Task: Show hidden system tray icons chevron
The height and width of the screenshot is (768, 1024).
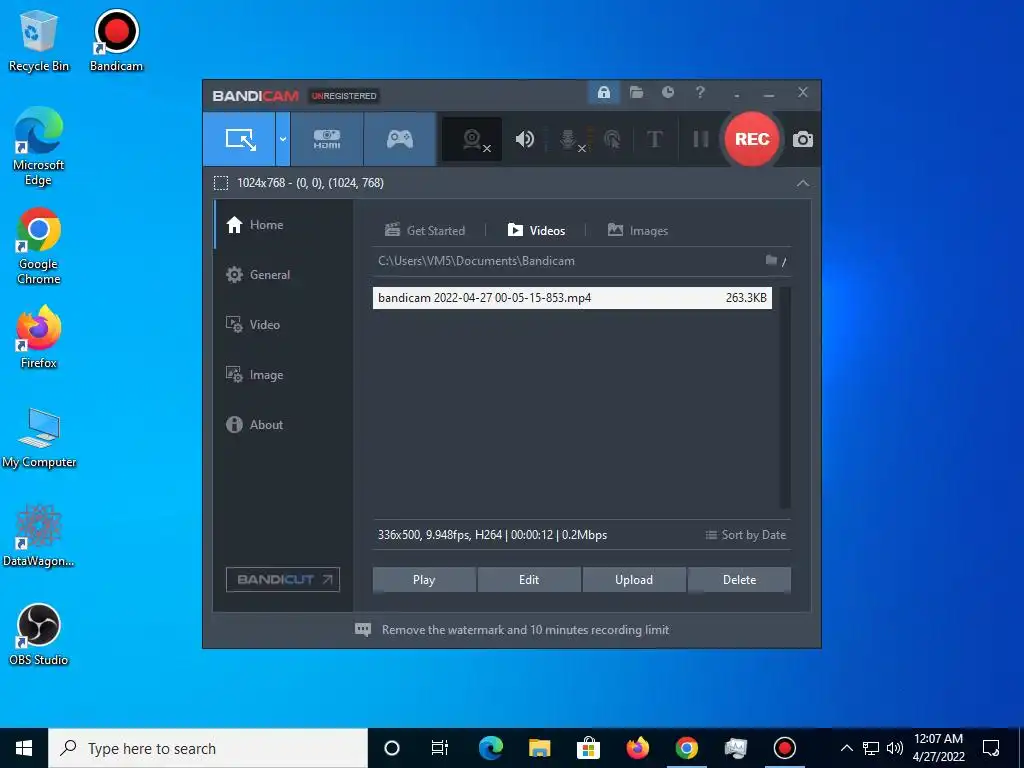Action: tap(846, 748)
